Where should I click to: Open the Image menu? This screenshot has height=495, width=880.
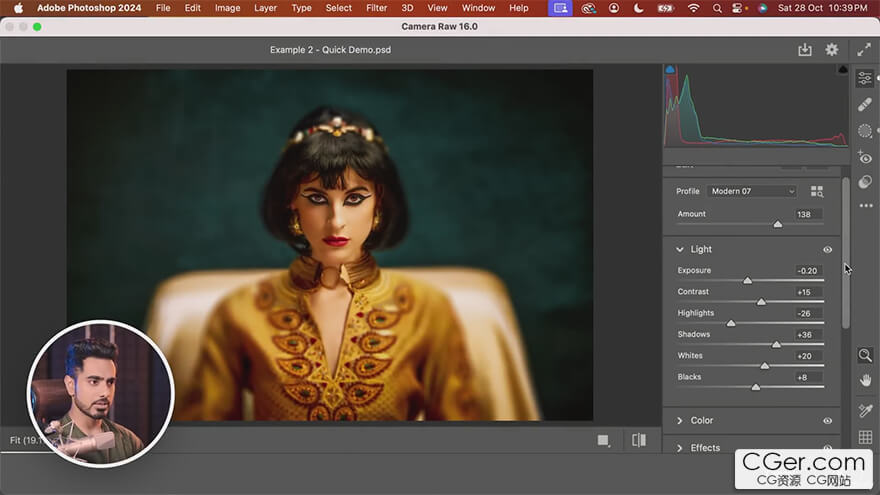(227, 8)
